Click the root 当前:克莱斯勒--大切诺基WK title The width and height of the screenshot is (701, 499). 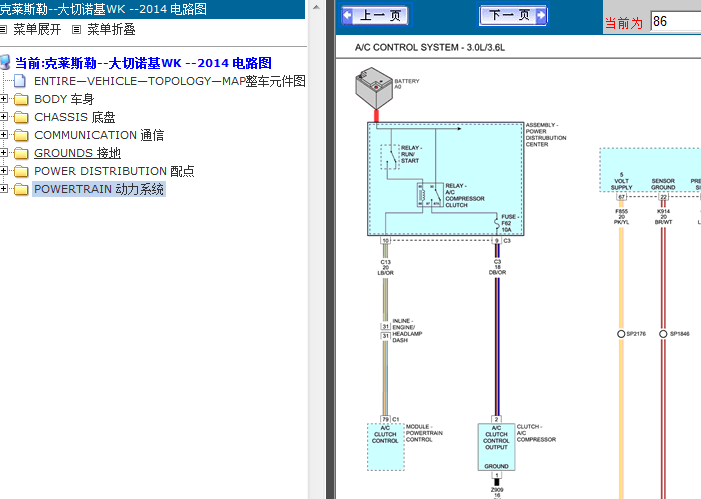point(143,63)
